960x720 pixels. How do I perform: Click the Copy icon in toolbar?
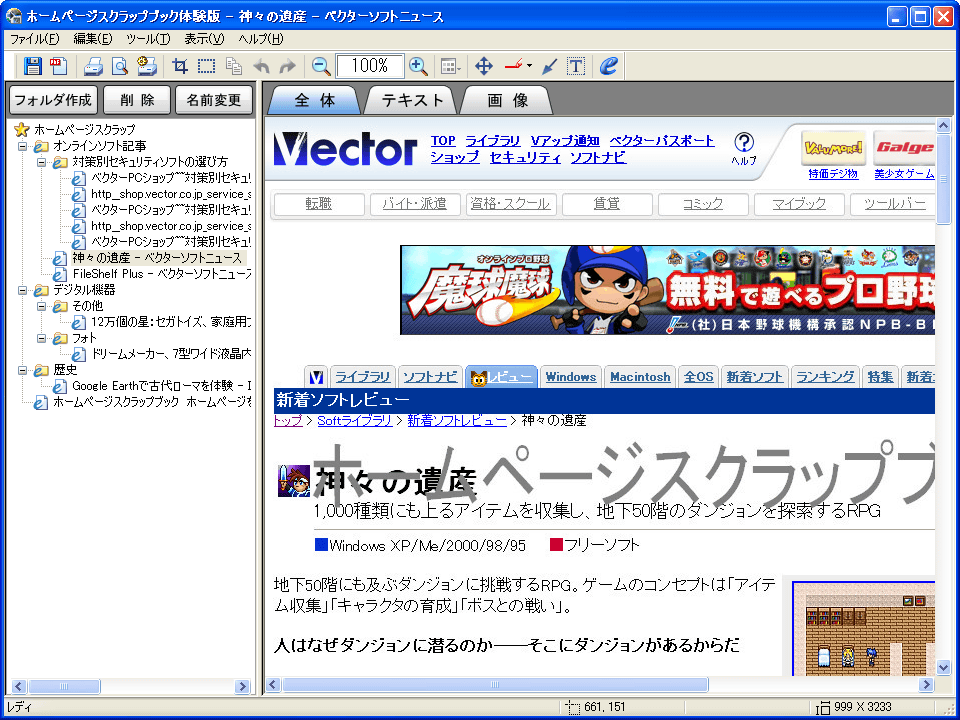tap(234, 66)
